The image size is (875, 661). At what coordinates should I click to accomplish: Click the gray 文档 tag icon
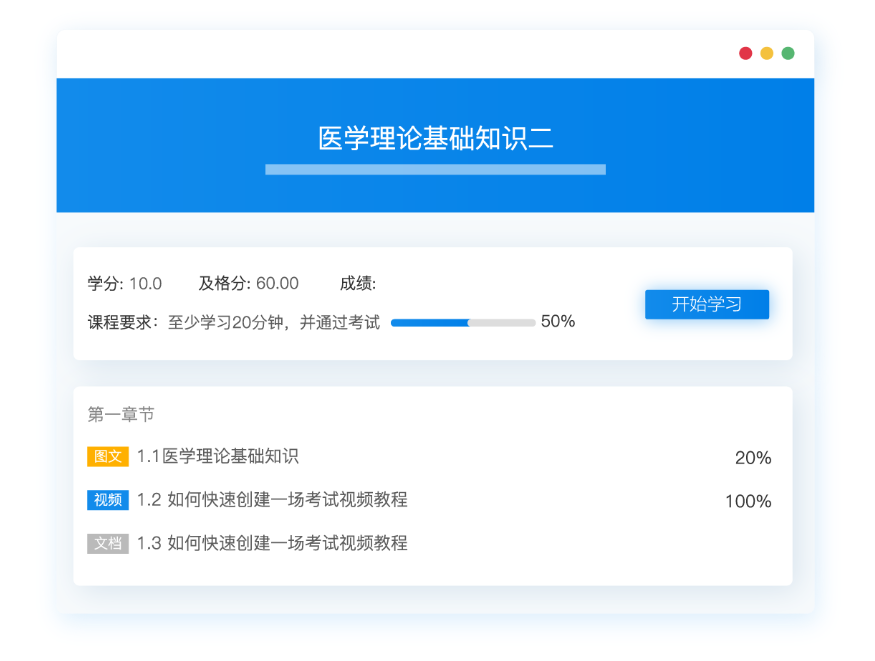tap(107, 544)
